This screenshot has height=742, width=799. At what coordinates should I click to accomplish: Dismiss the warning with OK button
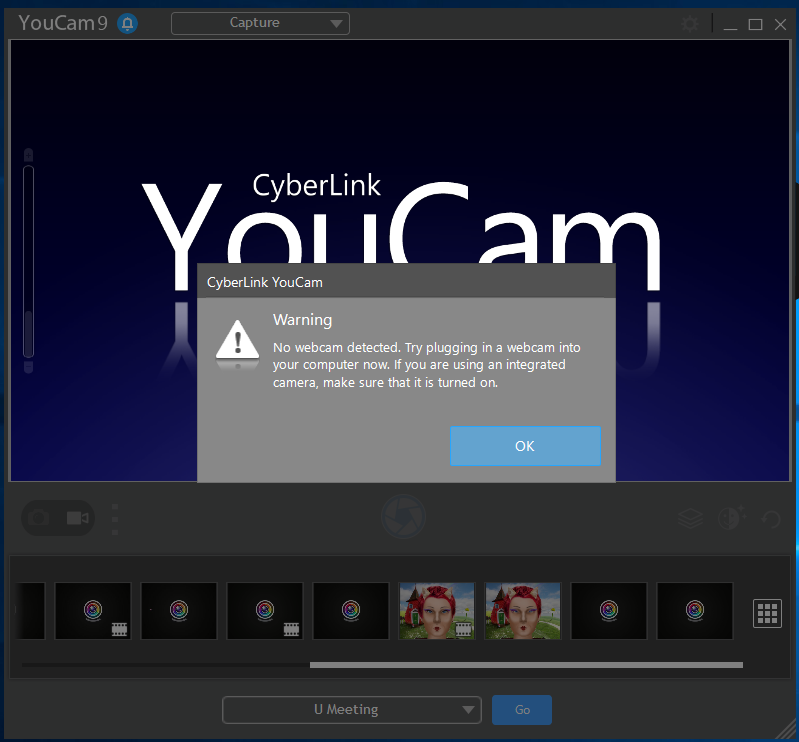click(x=525, y=446)
